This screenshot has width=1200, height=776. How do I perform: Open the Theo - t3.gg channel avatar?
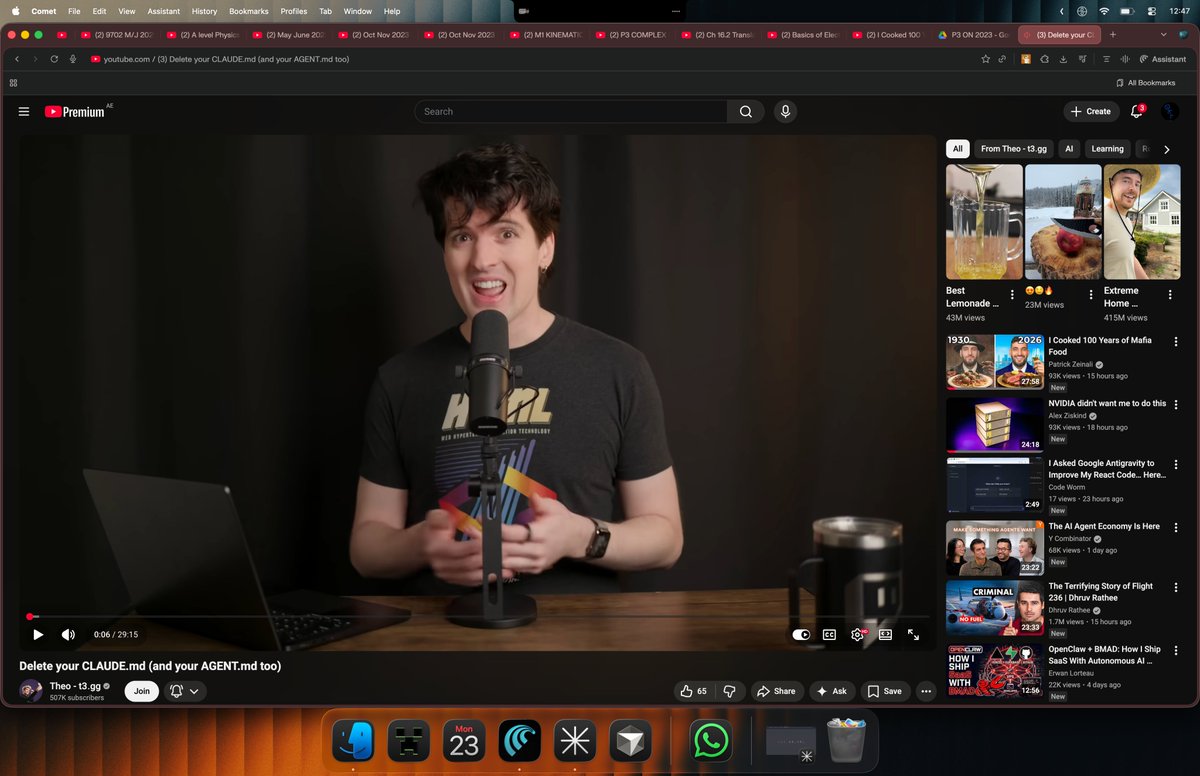coord(31,691)
